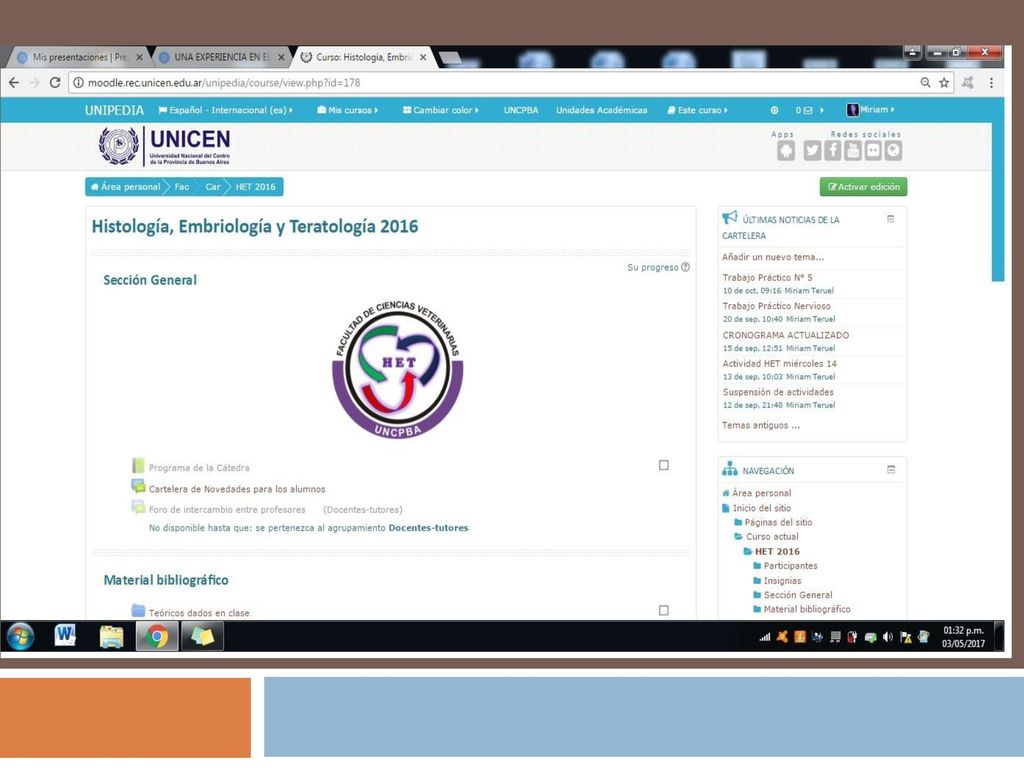Viewport: 1024px width, 768px height.
Task: Open the Docentes-tutores grouping link
Action: pyautogui.click(x=428, y=528)
